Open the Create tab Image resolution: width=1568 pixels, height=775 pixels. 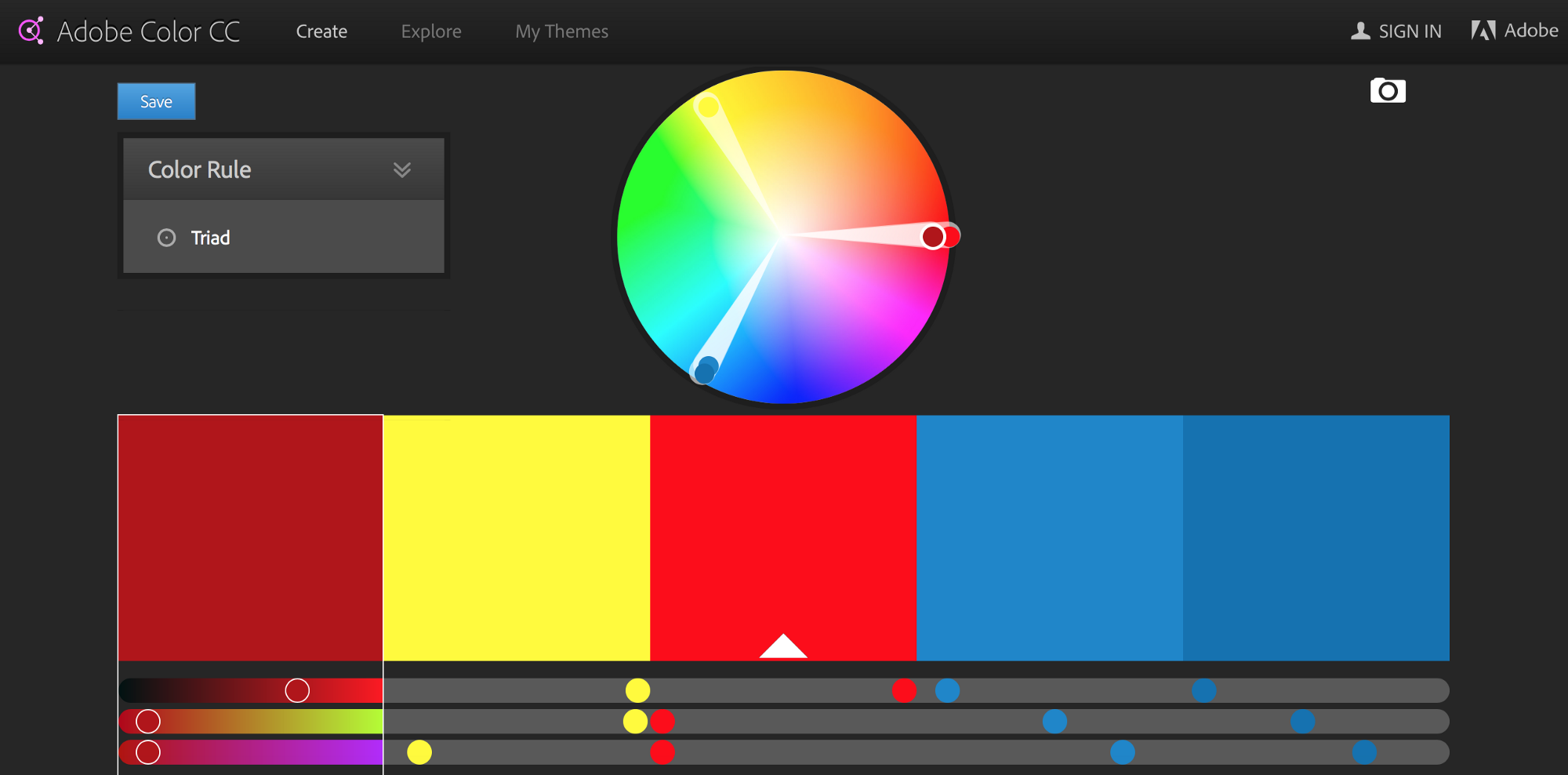pos(321,31)
